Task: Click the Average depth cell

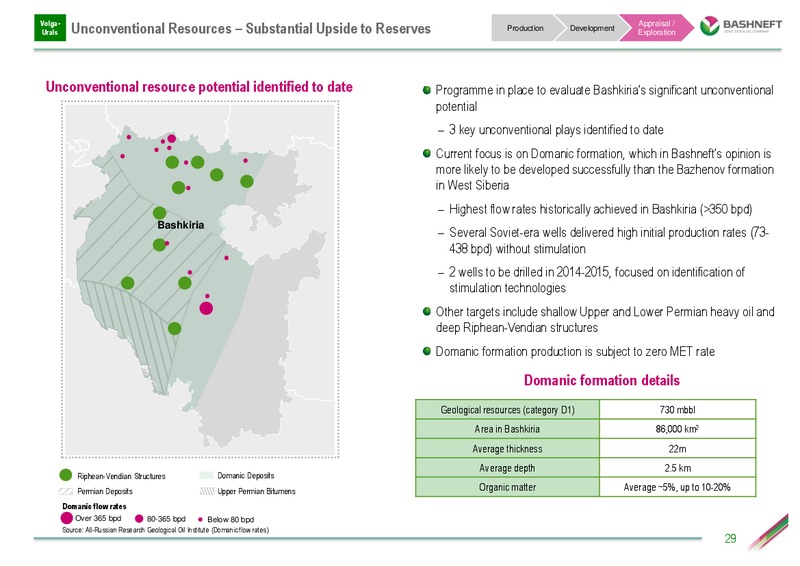Action: coord(508,468)
